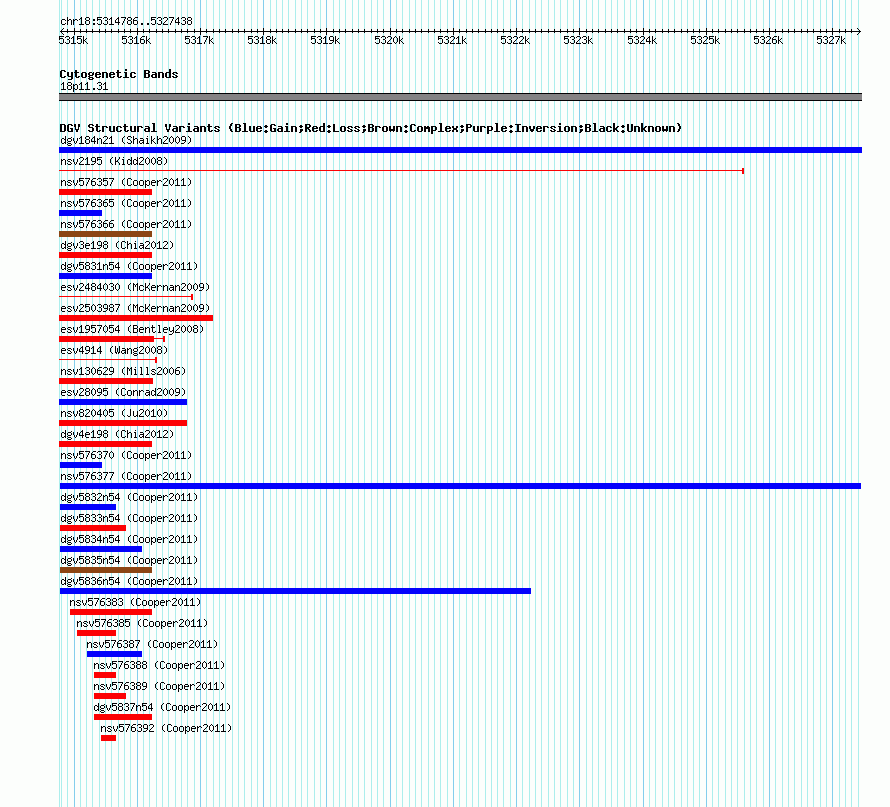Click the nsv576370 variant label
890x807 pixels.
[x=126, y=455]
